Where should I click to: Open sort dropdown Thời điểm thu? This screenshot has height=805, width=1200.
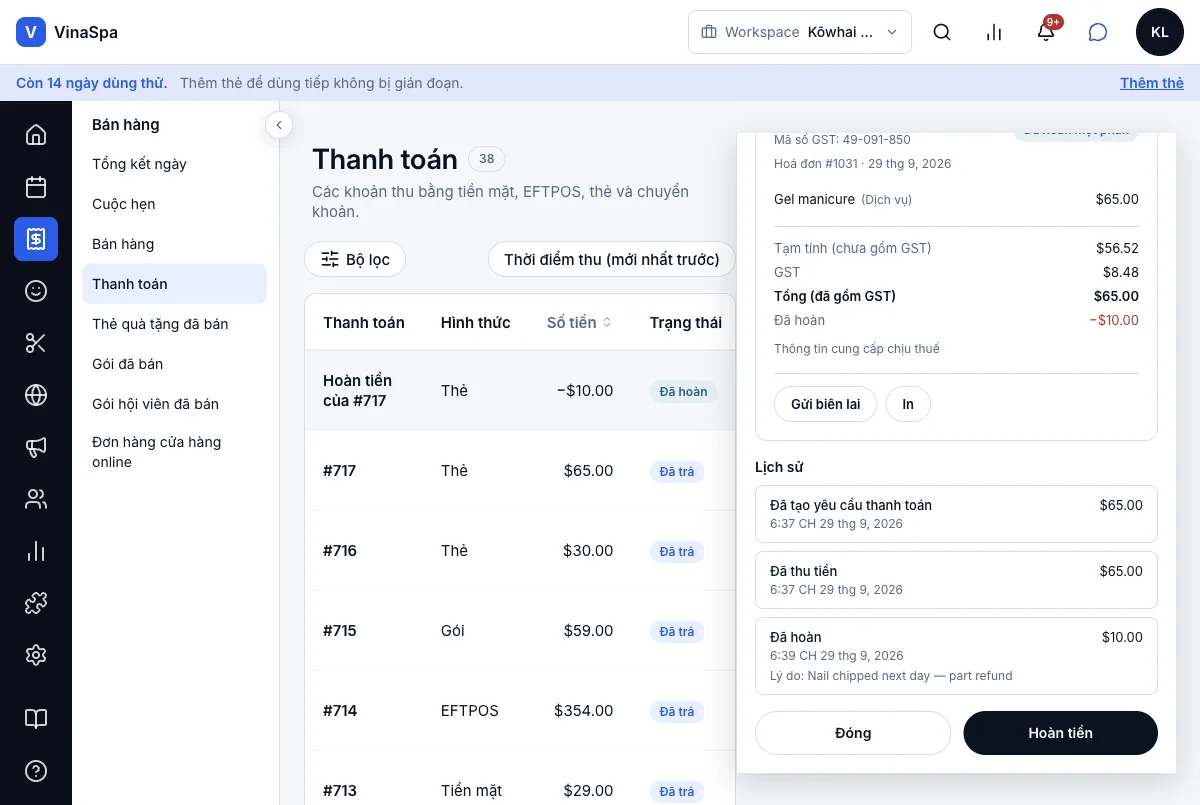(x=611, y=260)
